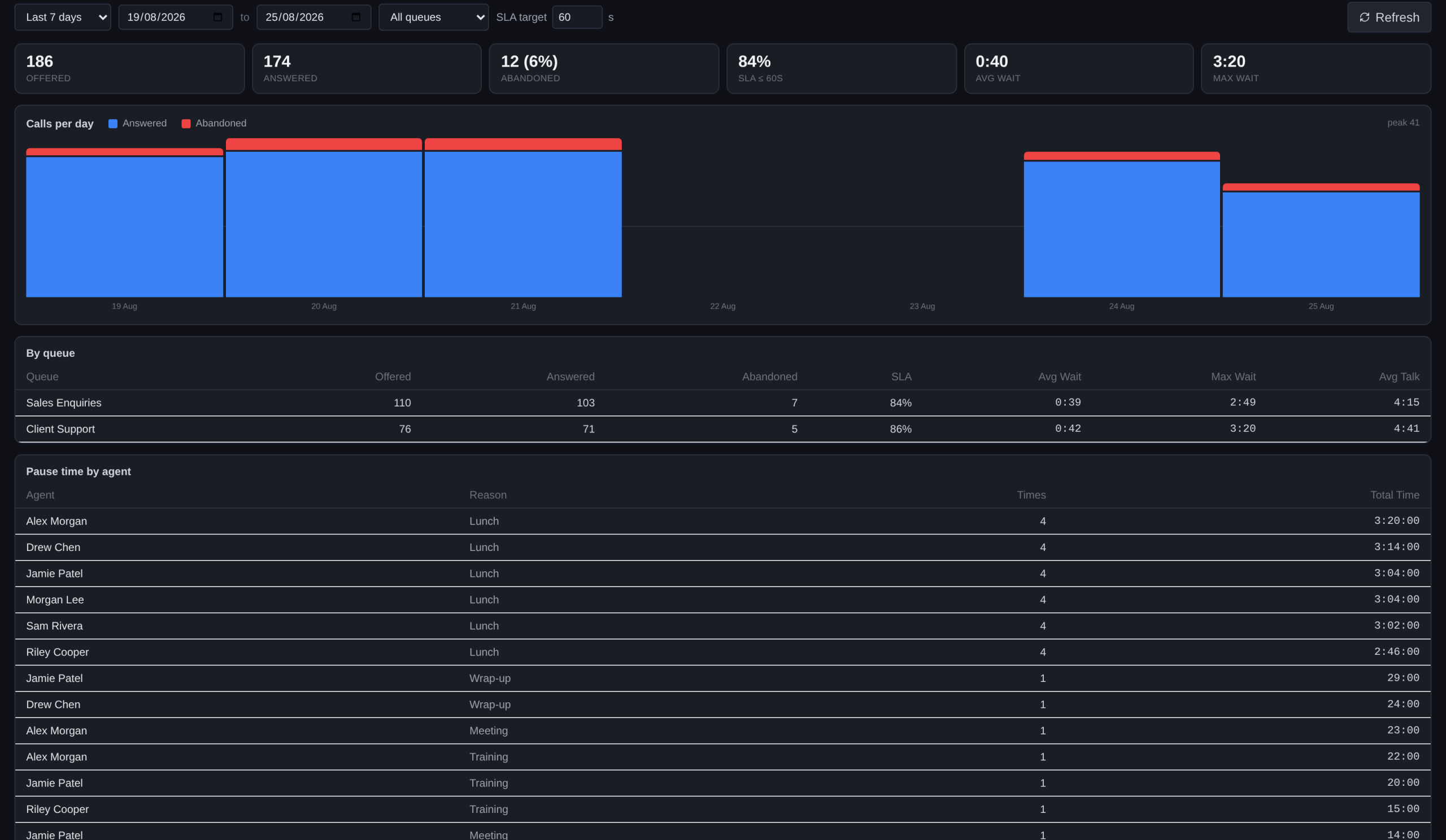
Task: Click the 22 Aug axis label
Action: [x=722, y=306]
